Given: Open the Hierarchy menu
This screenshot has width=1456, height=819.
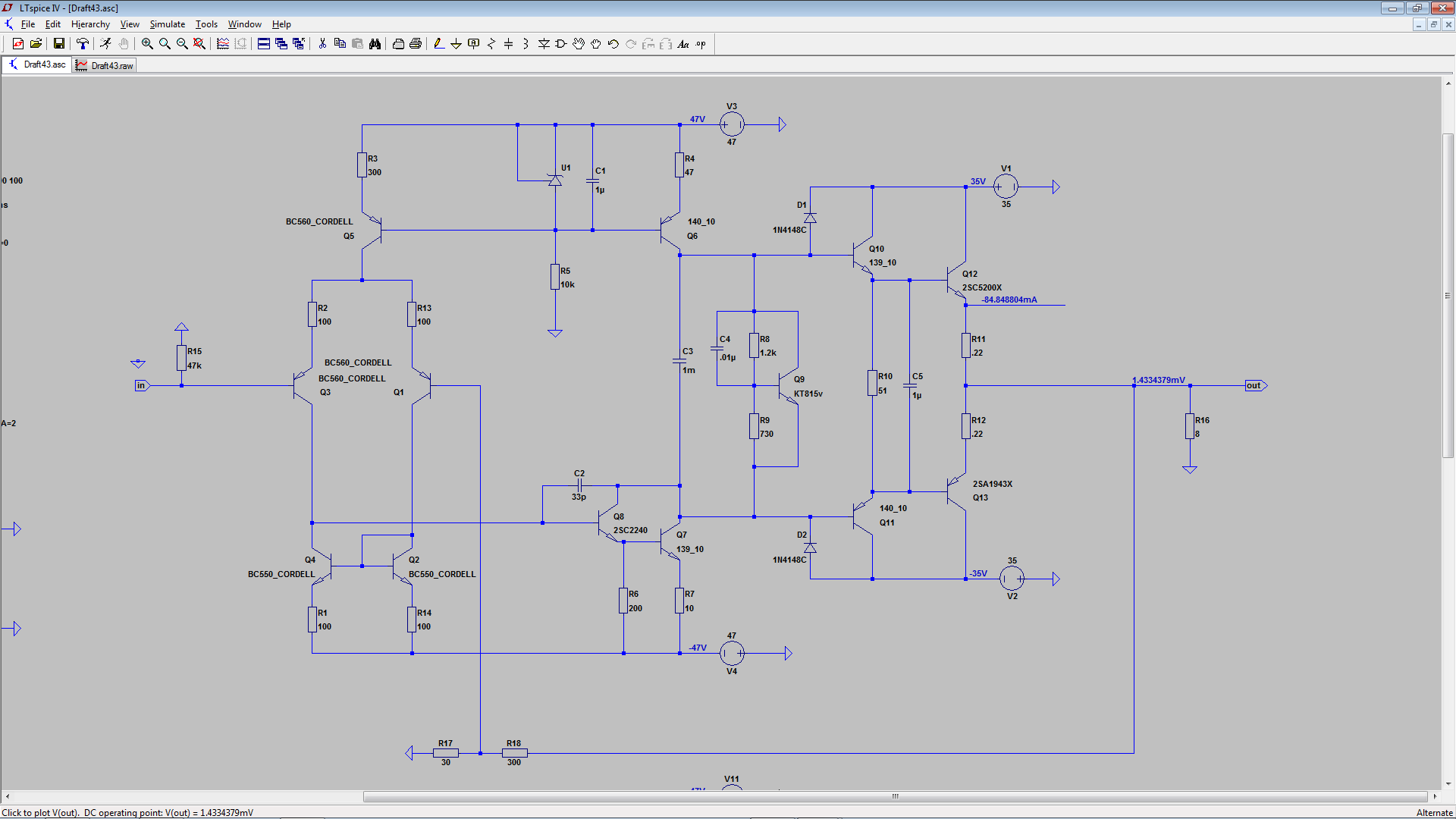Looking at the screenshot, I should click(x=90, y=24).
